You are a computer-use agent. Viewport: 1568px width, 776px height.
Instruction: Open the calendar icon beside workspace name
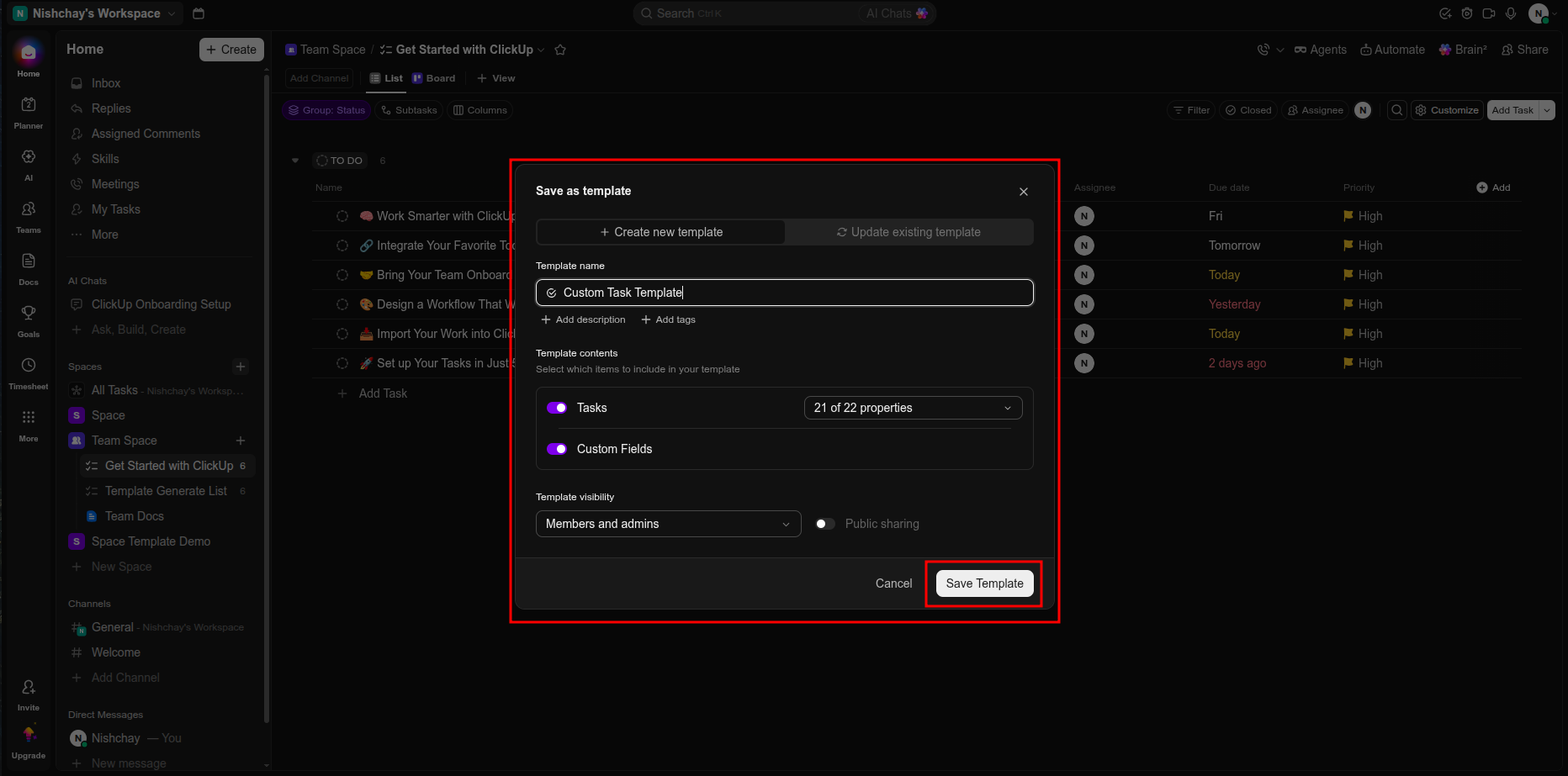199,13
